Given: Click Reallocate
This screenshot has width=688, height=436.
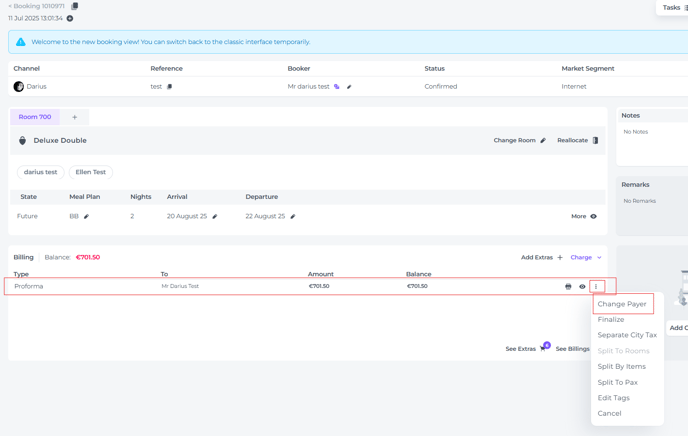Looking at the screenshot, I should [x=572, y=140].
